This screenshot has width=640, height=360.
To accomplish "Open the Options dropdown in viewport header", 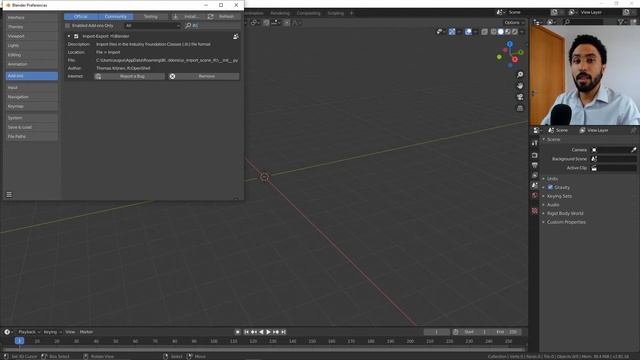I will [514, 22].
